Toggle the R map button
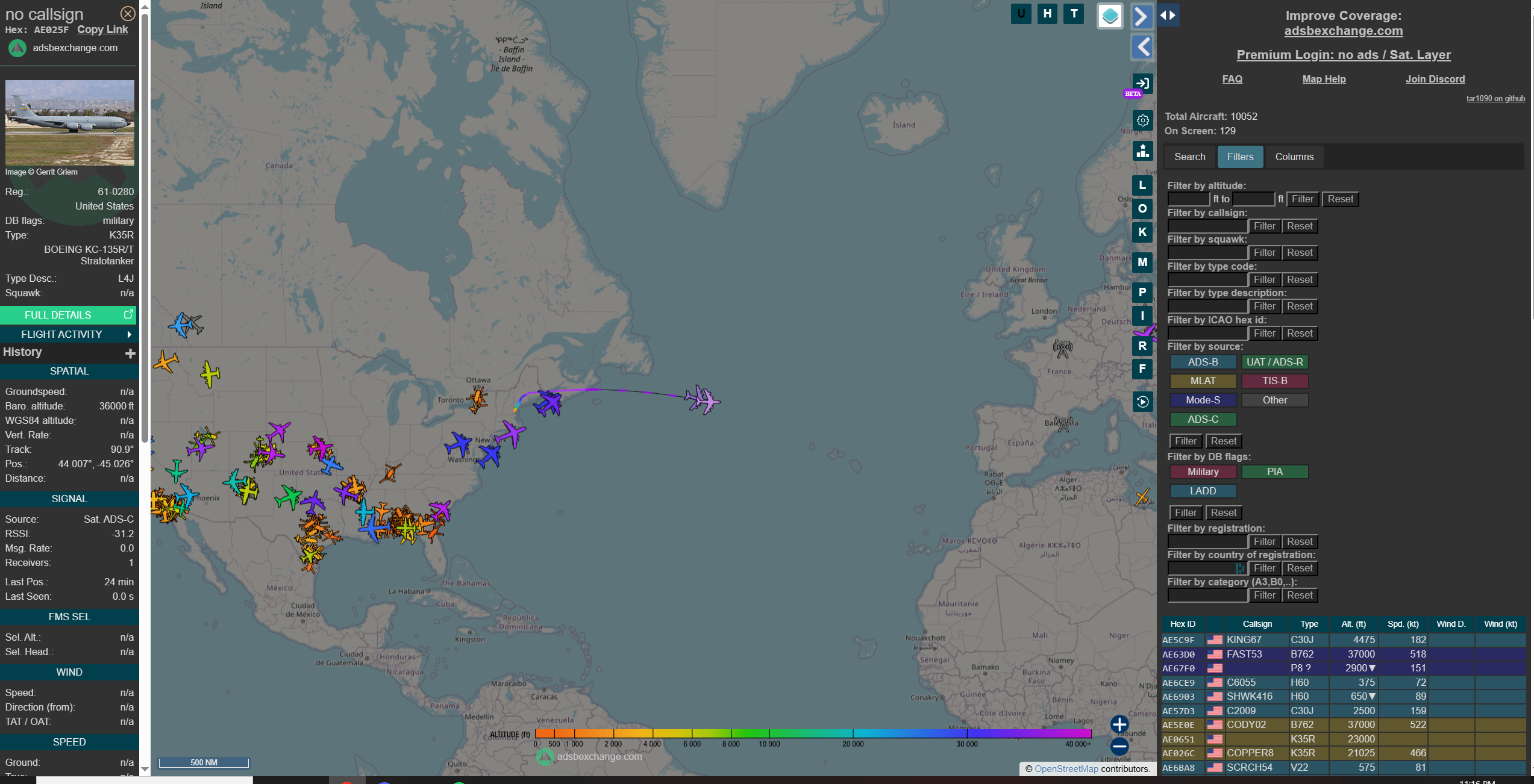 tap(1142, 346)
